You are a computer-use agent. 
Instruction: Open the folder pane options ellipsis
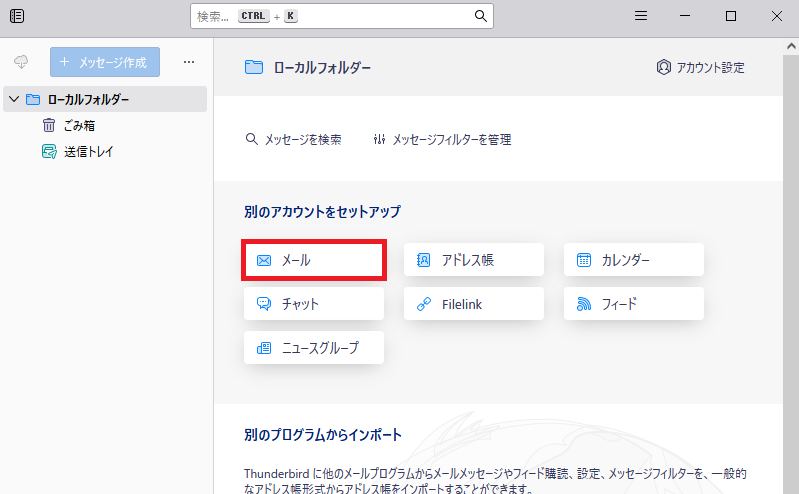(189, 62)
